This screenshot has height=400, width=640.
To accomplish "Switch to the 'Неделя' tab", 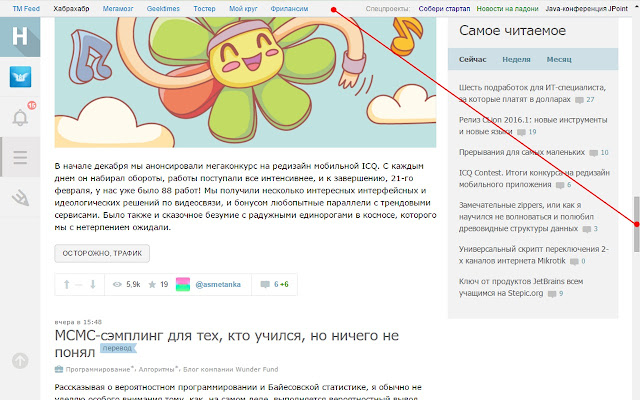I will (x=516, y=59).
